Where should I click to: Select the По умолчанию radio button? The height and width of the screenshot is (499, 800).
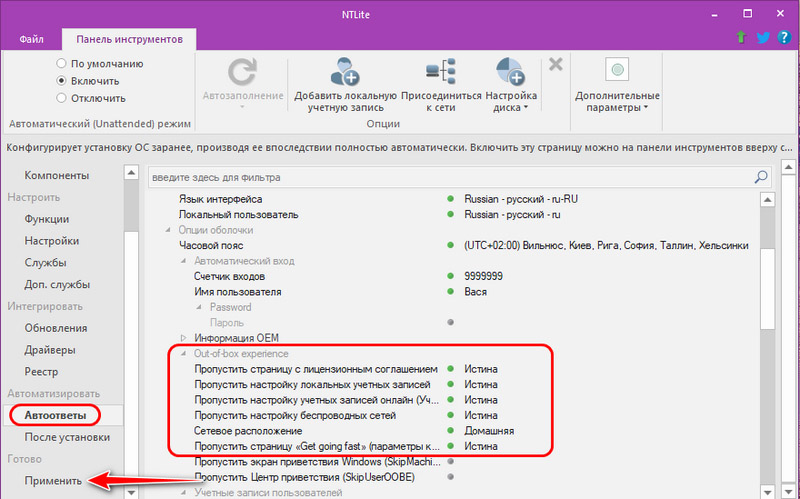61,63
